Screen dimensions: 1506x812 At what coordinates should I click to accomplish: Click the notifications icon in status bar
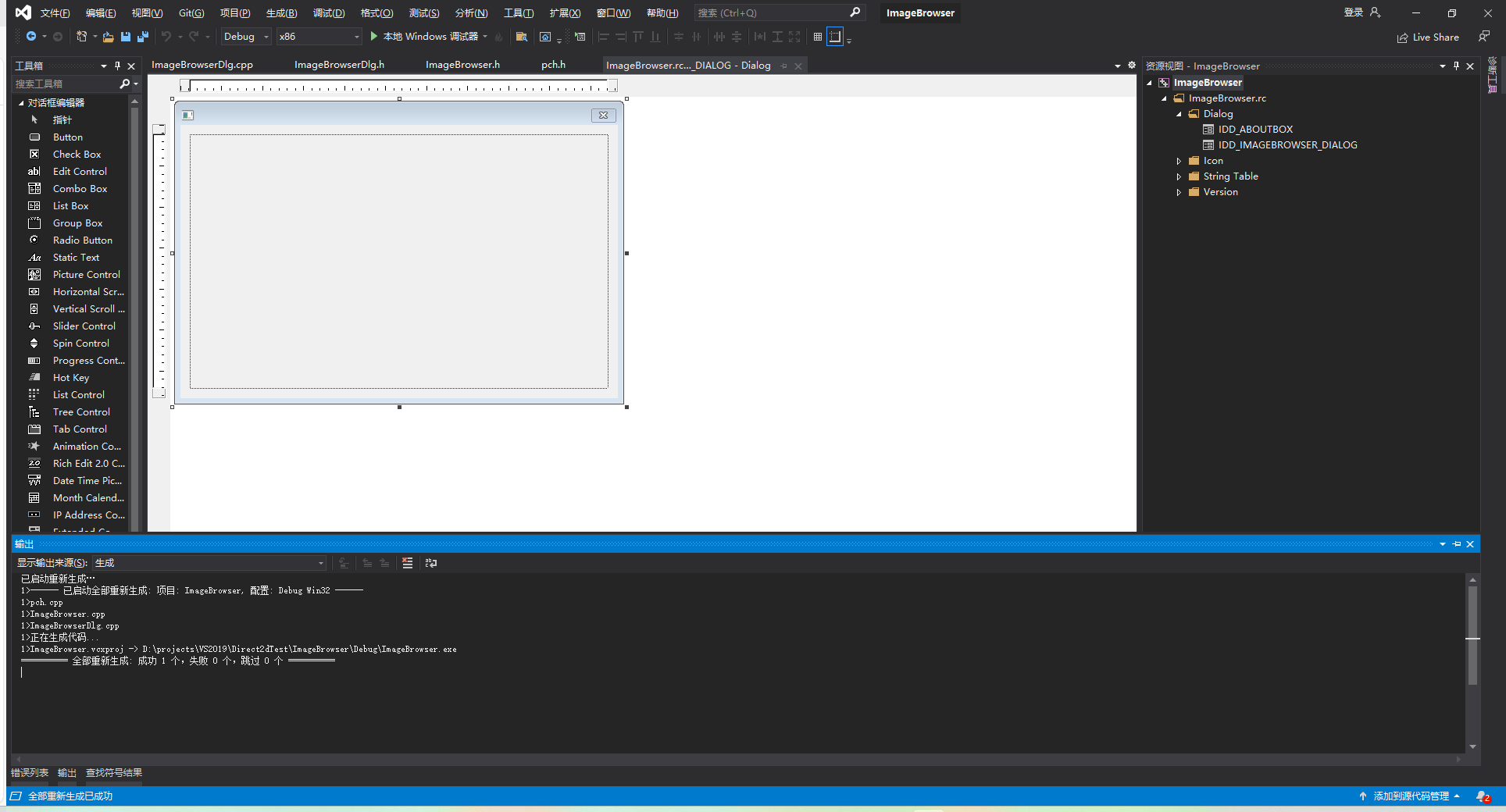[1483, 796]
